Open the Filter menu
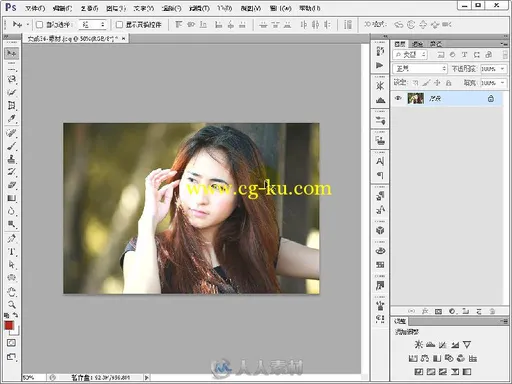 coord(199,8)
